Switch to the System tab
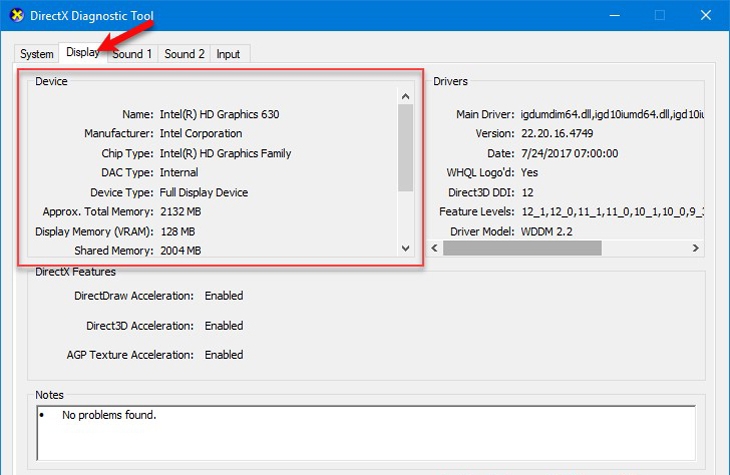This screenshot has width=730, height=475. point(36,54)
